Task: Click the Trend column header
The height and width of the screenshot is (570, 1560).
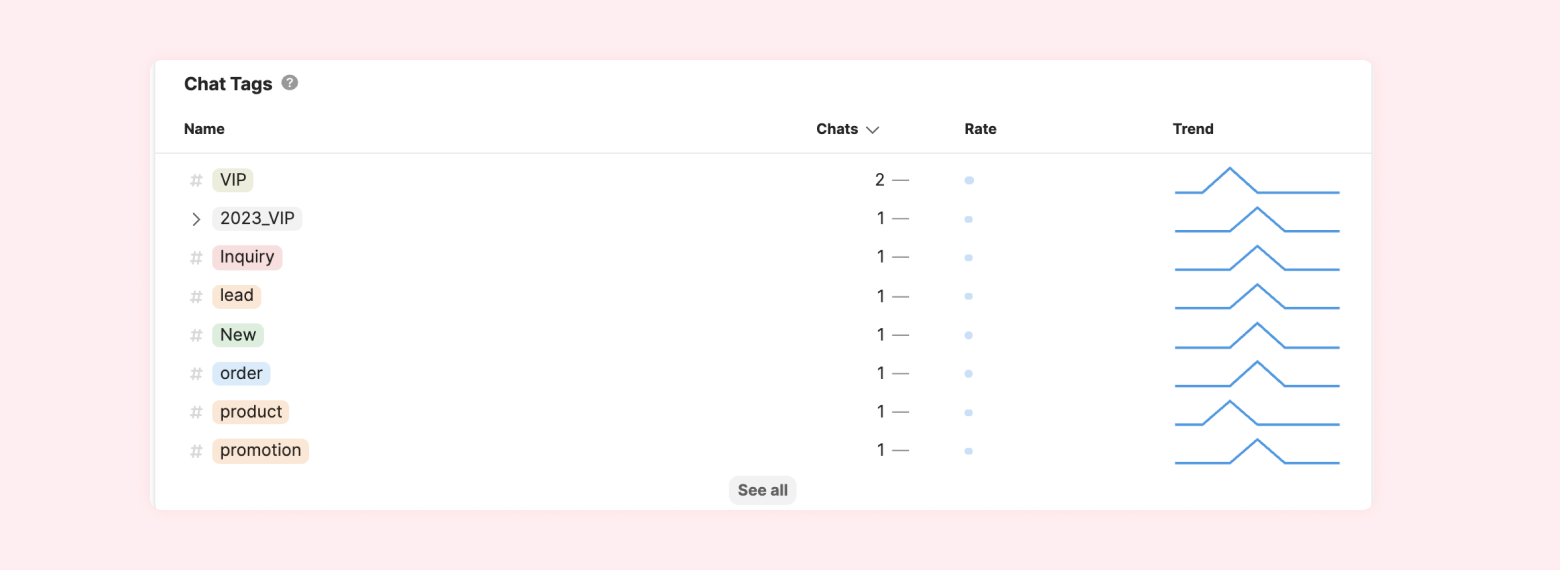Action: [1193, 129]
